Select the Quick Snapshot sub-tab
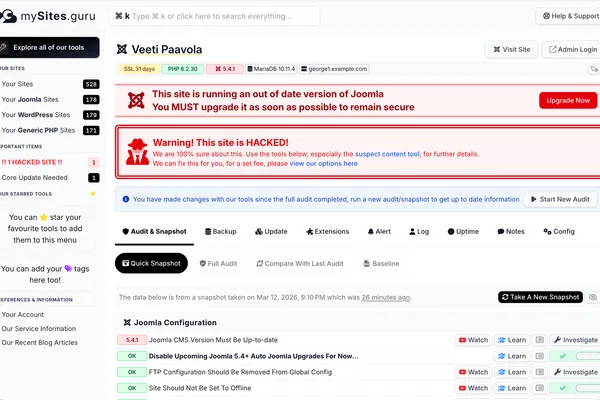Image resolution: width=600 pixels, height=400 pixels. pos(151,263)
